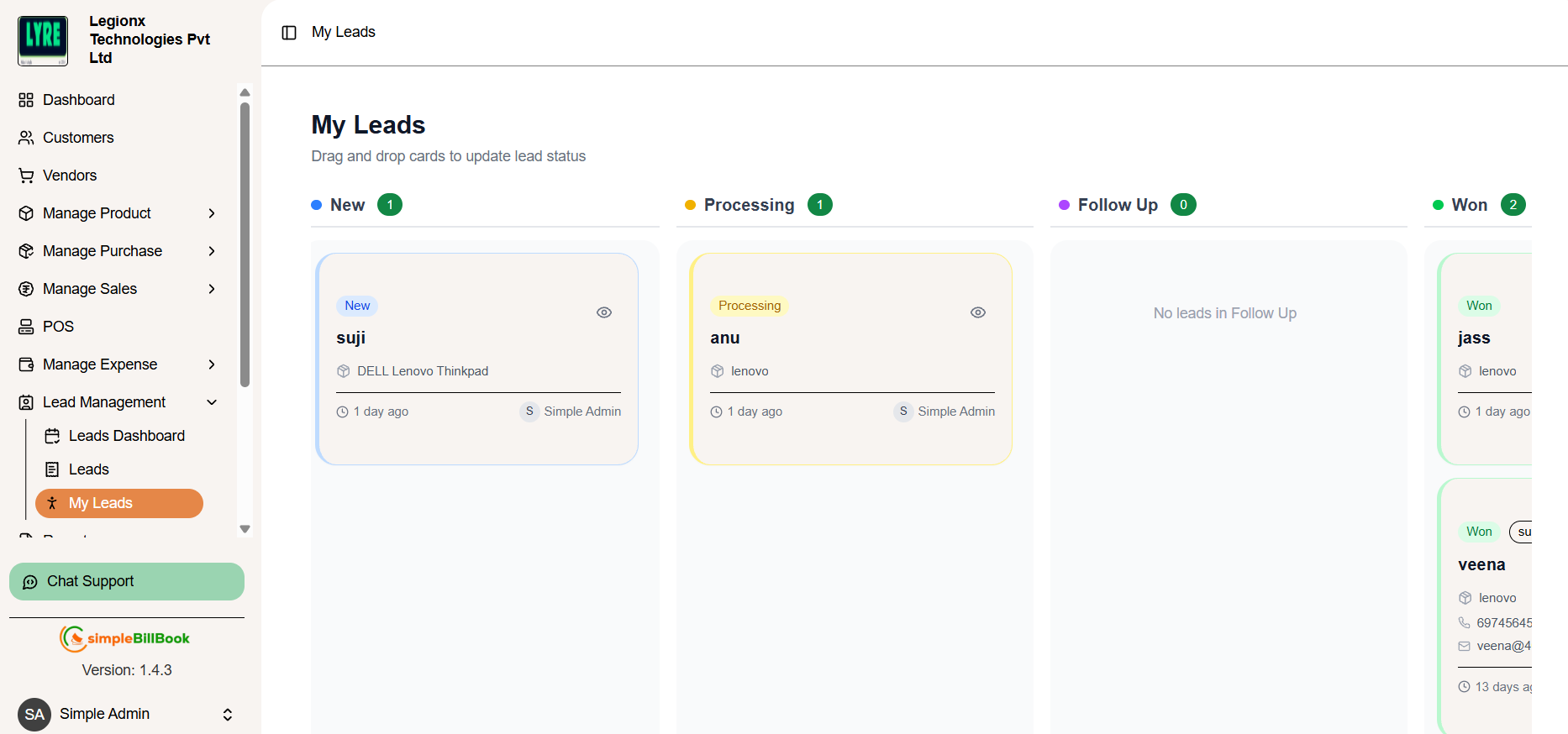Expand Manage Purchase chevron
The height and width of the screenshot is (734, 1568).
click(212, 251)
